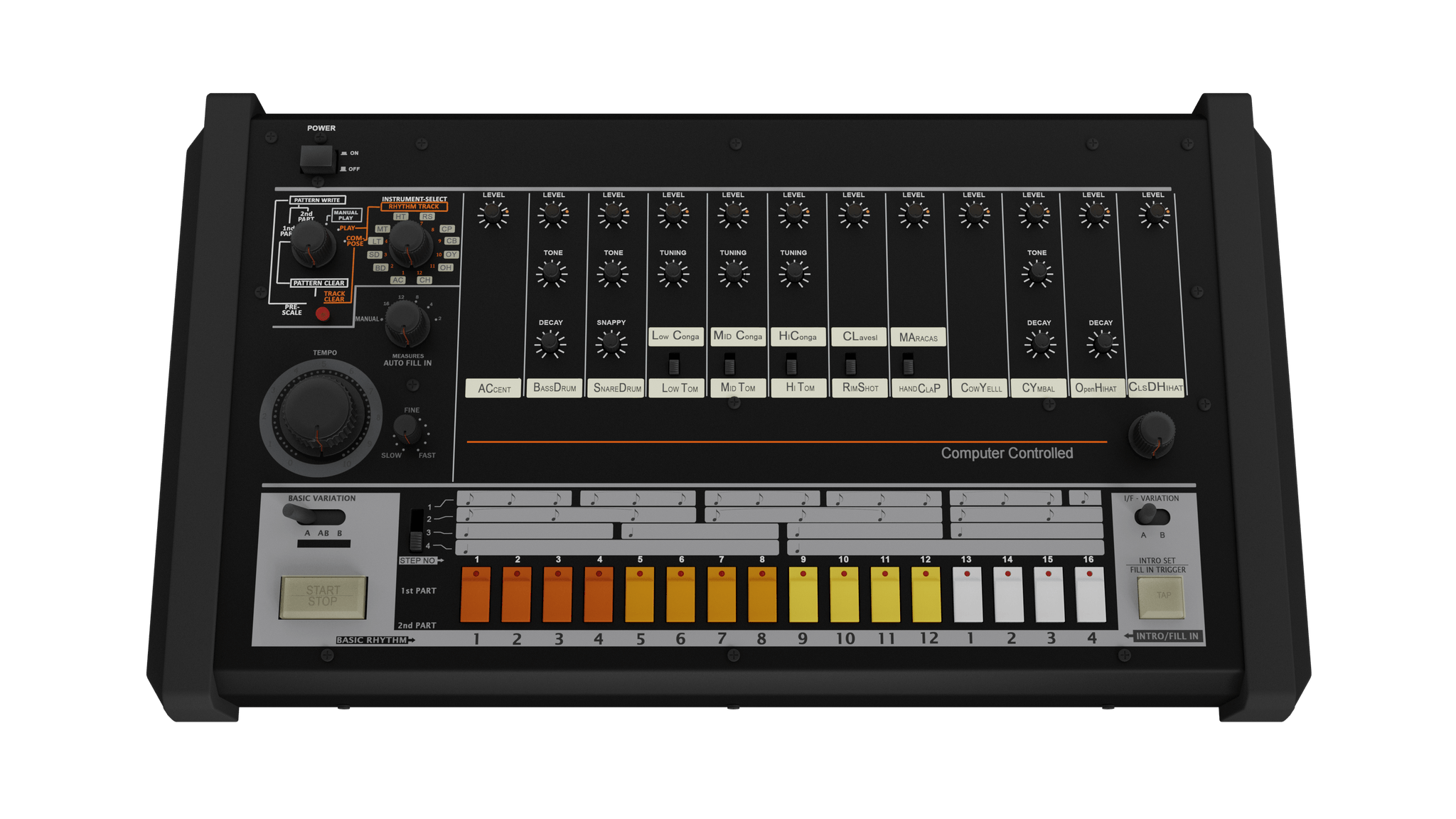Click the START/STOP button
Screen dimensions: 1456x819
pyautogui.click(x=323, y=596)
